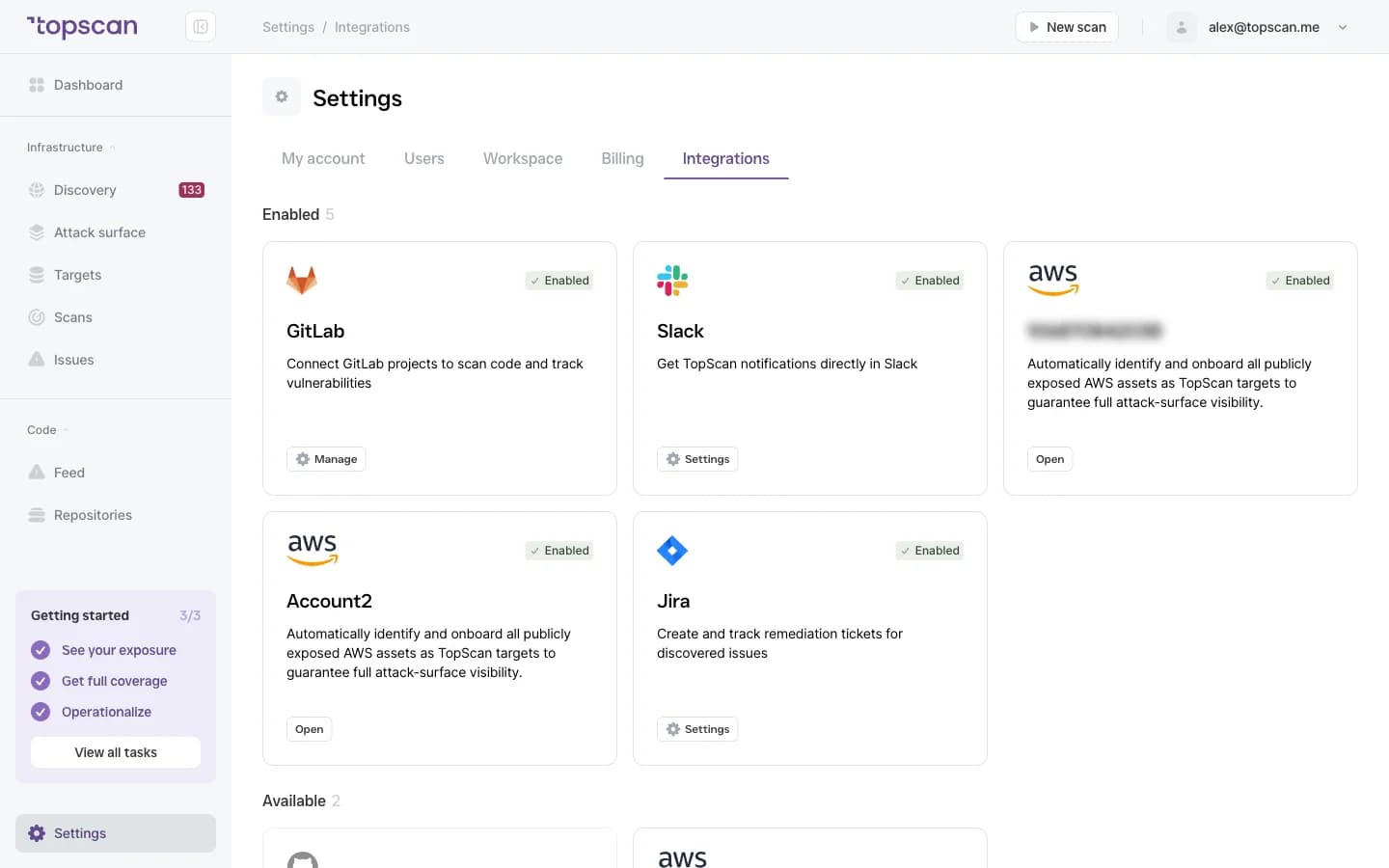Click the Issues warning icon
Screen dimensions: 1389x868
coord(37,360)
